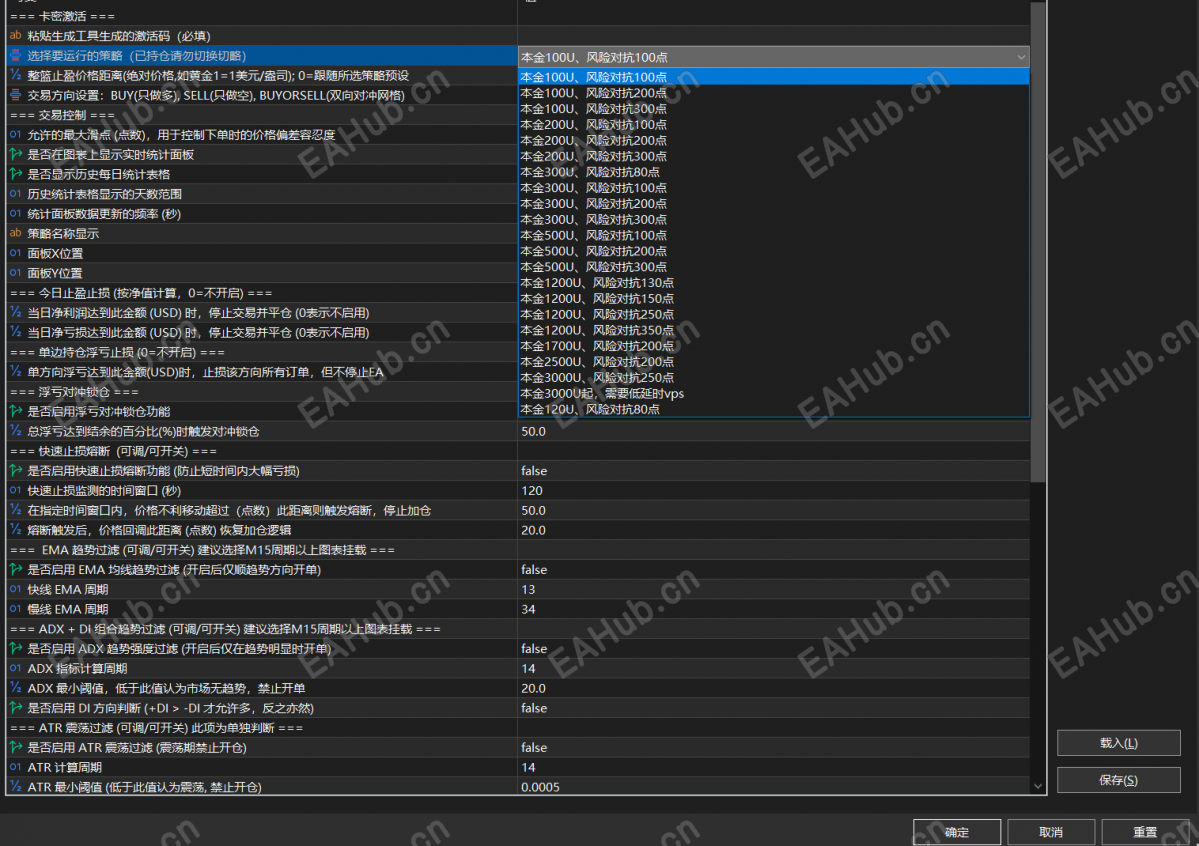Click the boolean icon beside 是否显示历史每日统计表格
The height and width of the screenshot is (846, 1199).
[15, 174]
